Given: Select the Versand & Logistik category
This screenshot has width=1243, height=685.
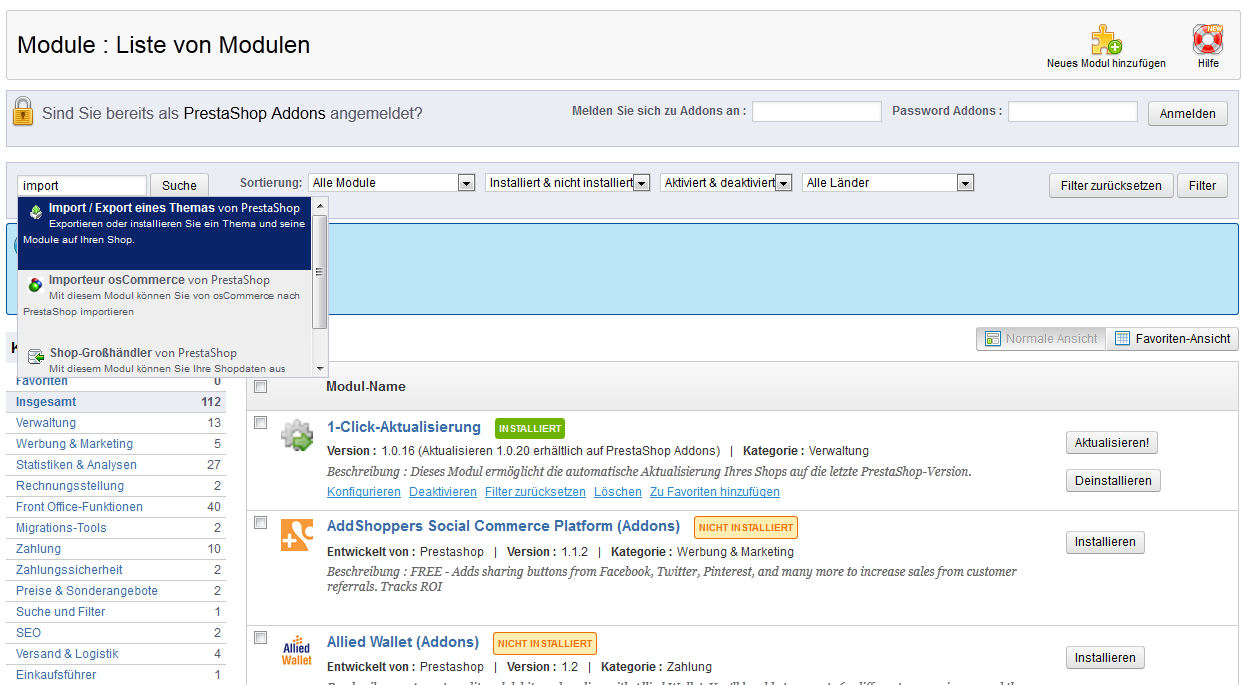Looking at the screenshot, I should (x=116, y=654).
